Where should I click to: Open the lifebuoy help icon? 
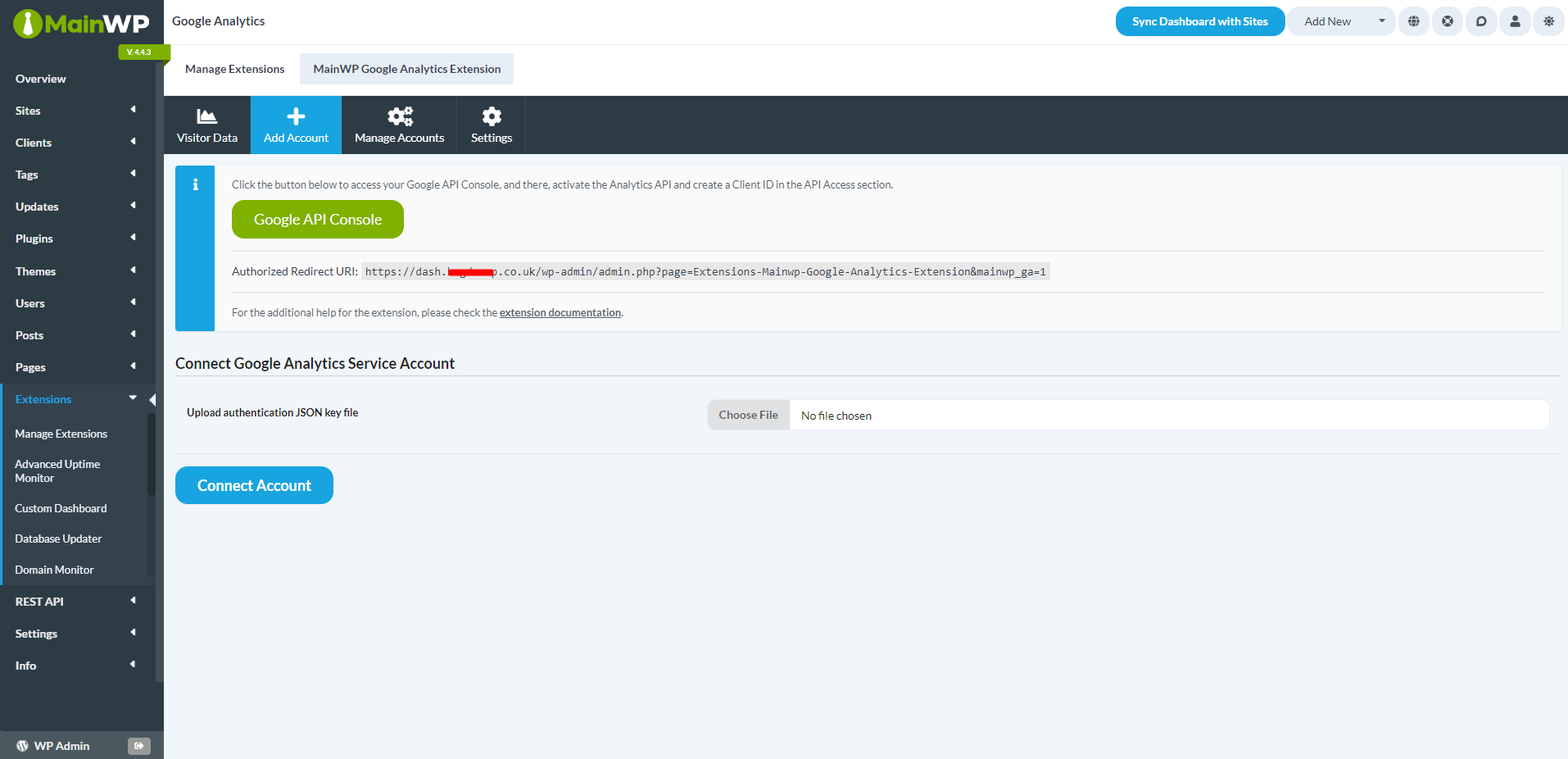coord(1448,21)
